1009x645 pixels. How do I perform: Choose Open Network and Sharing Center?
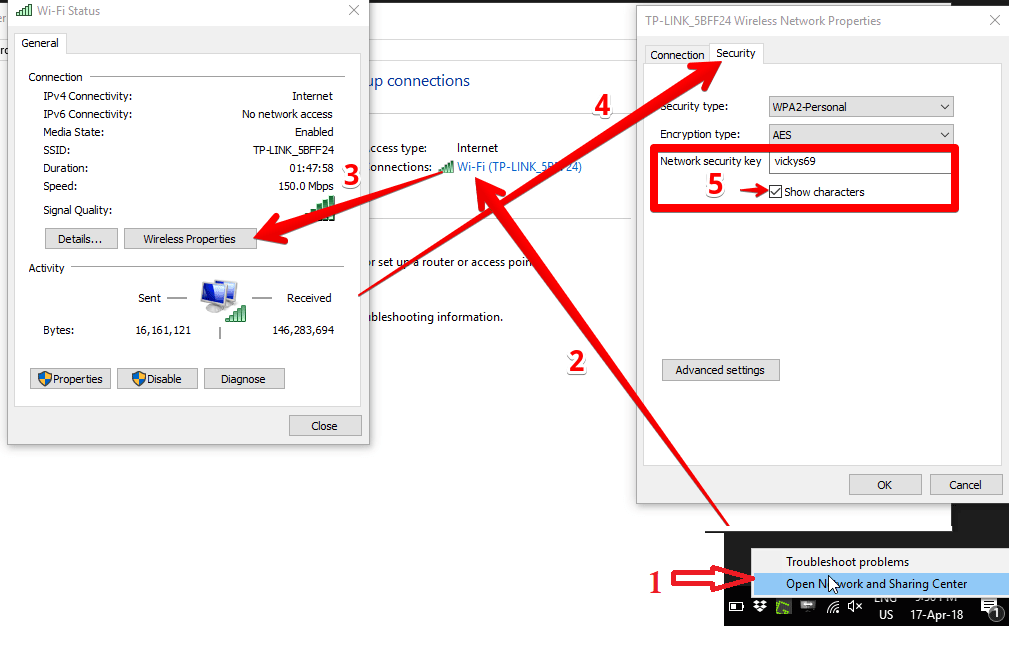[875, 584]
